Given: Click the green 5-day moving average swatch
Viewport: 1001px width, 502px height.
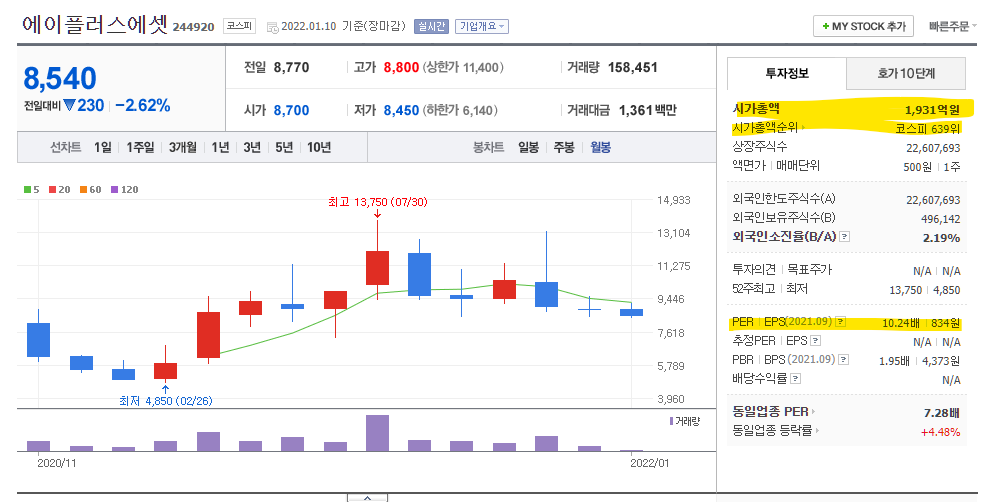Looking at the screenshot, I should [27, 190].
